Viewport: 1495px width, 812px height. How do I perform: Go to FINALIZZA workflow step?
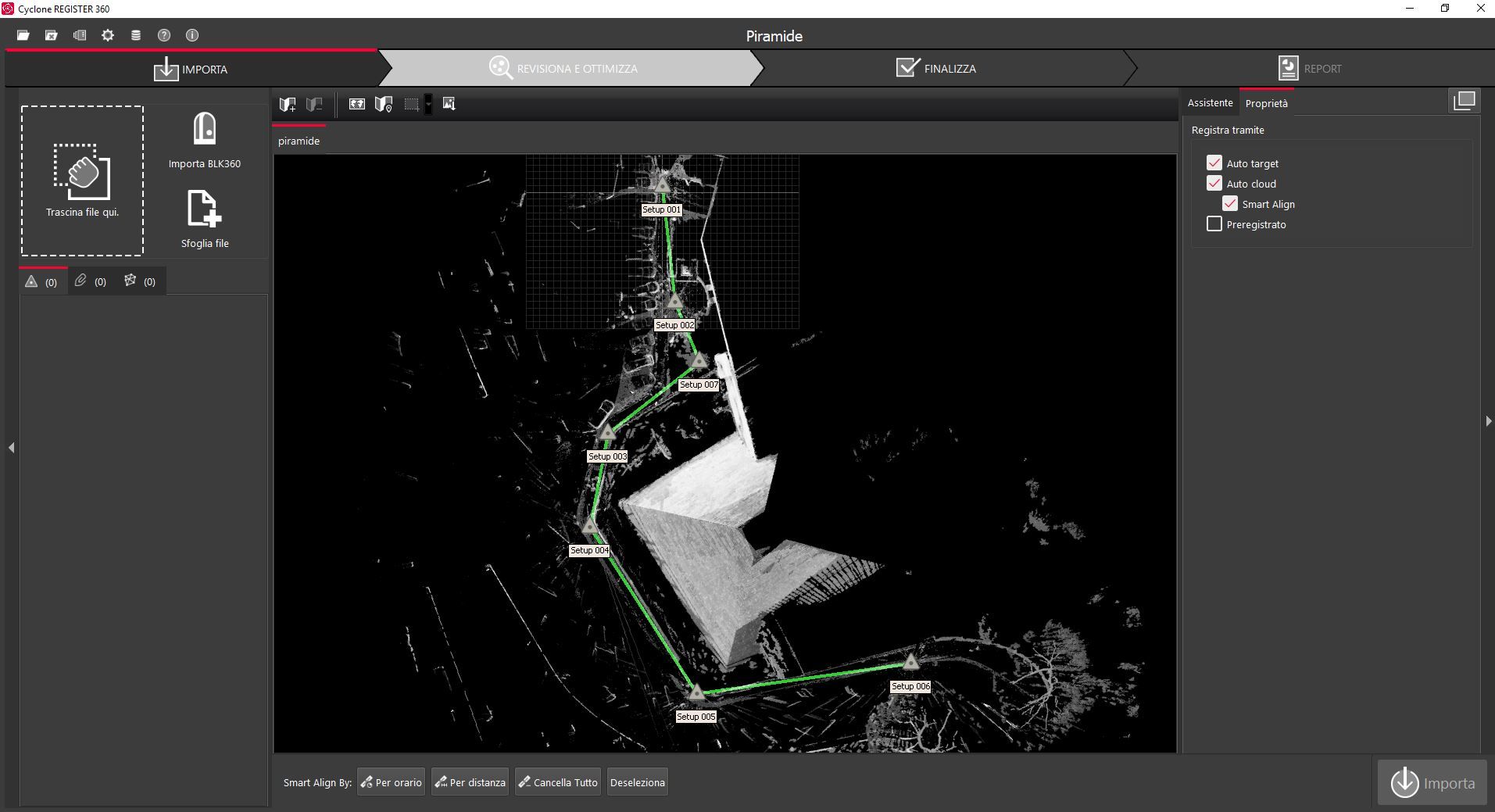point(936,69)
